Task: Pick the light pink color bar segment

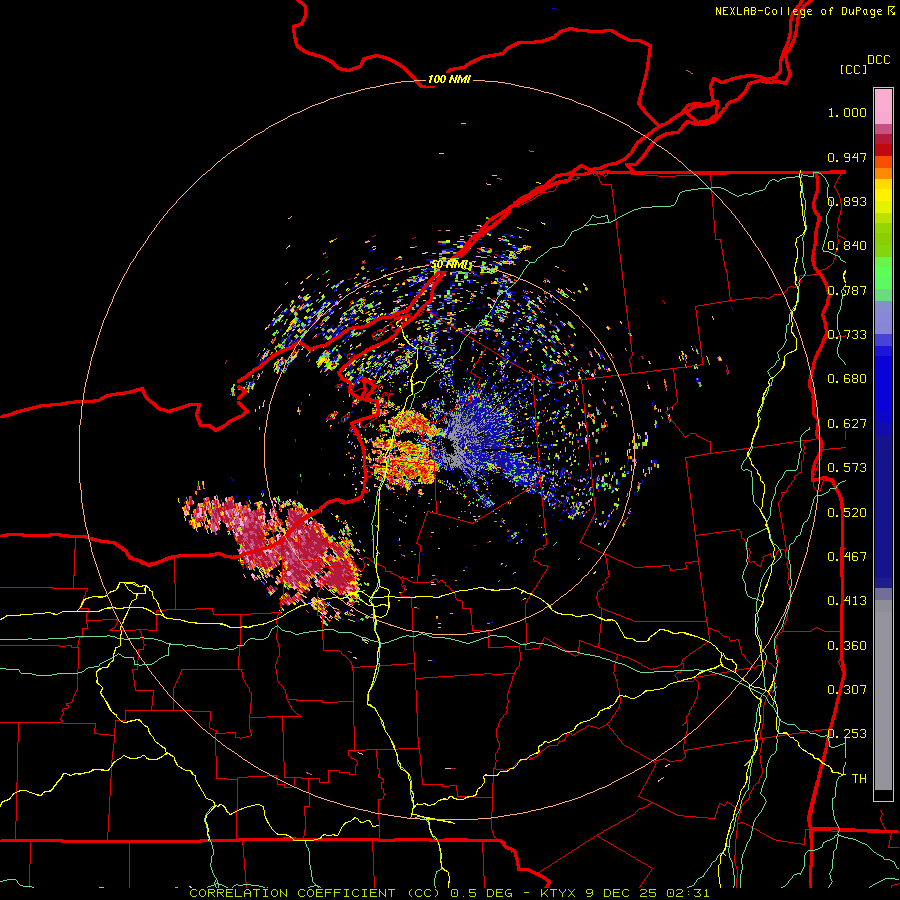Action: [x=883, y=106]
